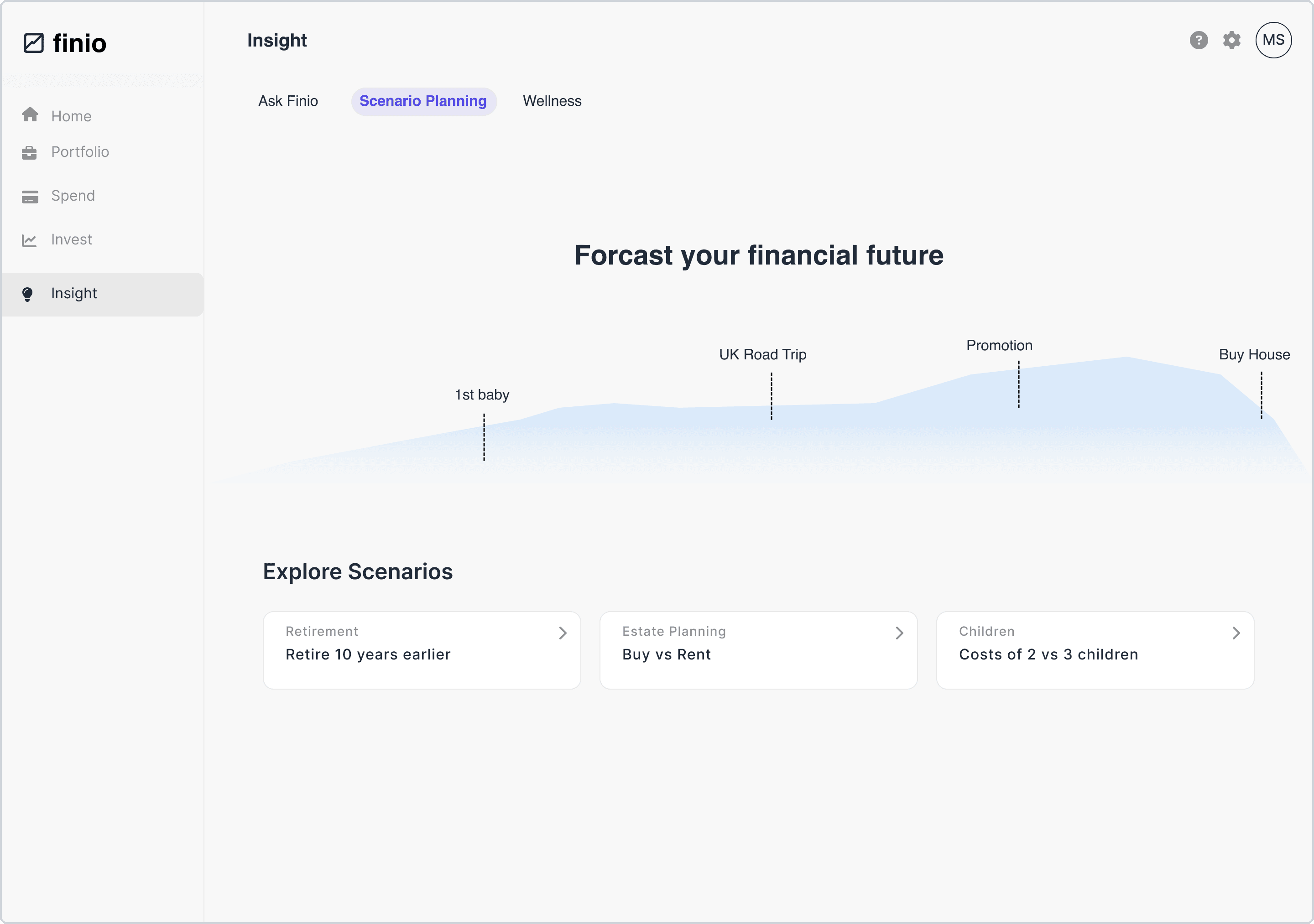
Task: Click the MS profile avatar
Action: click(1273, 40)
